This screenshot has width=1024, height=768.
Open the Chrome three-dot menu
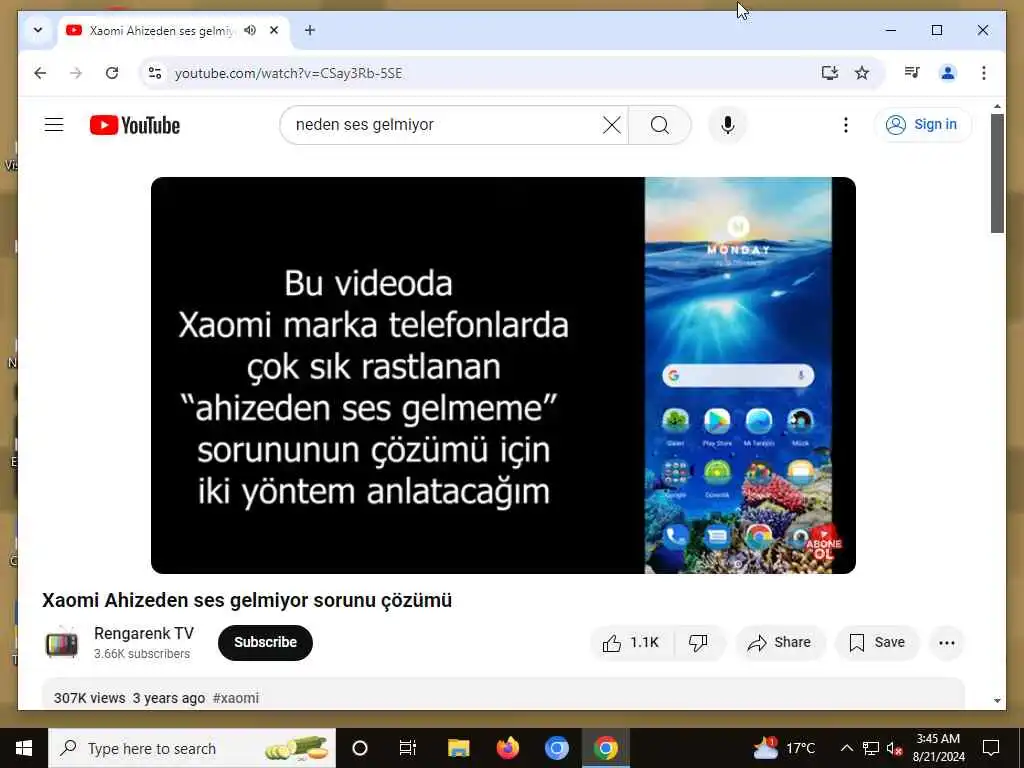click(x=984, y=73)
